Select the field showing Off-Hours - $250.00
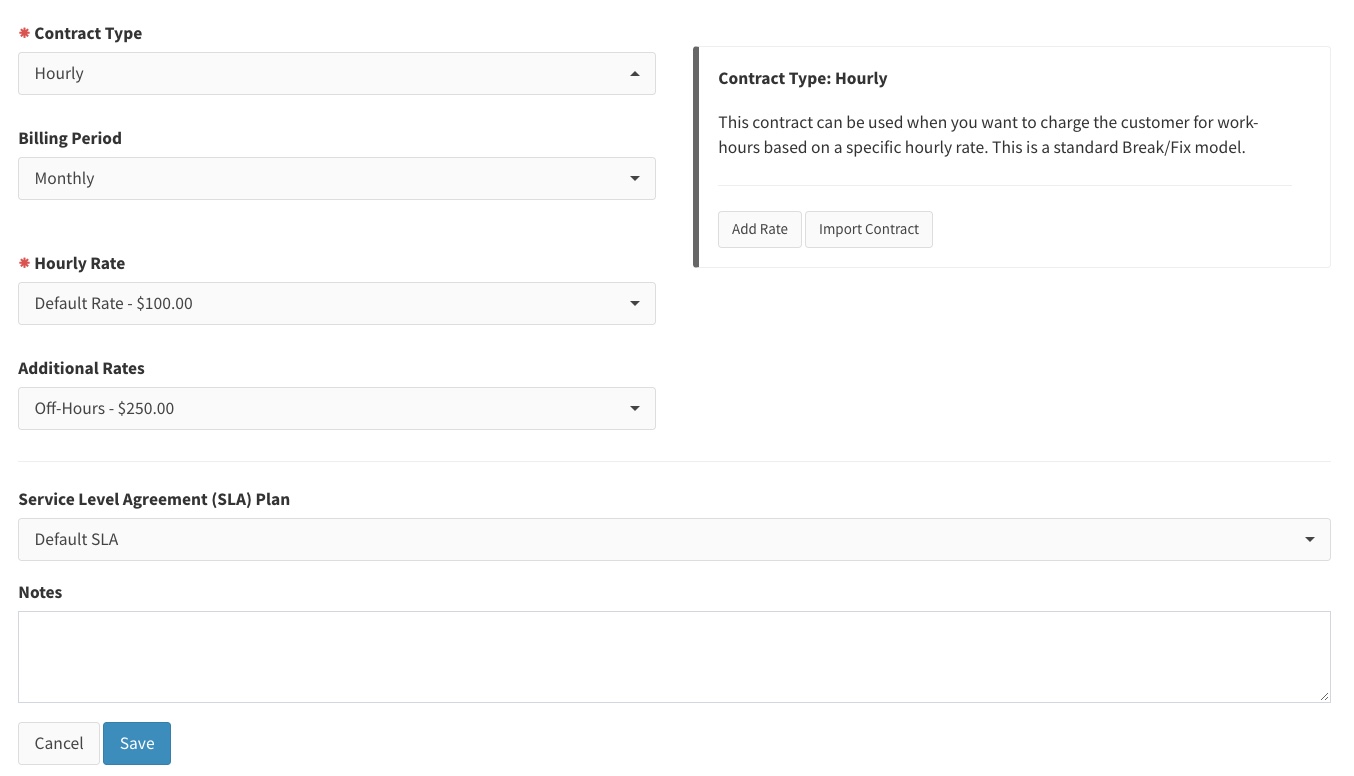 click(x=336, y=408)
